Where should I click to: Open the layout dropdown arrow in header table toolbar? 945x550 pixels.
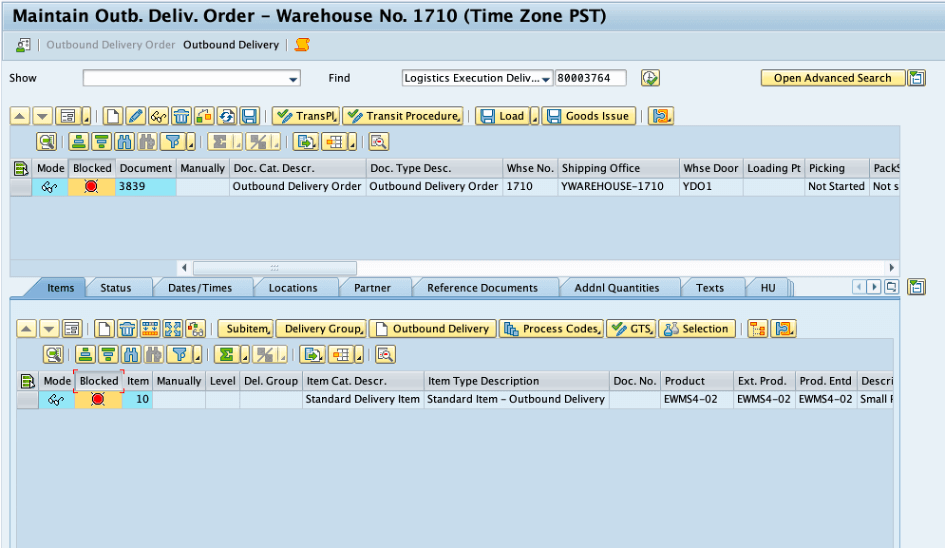[352, 143]
